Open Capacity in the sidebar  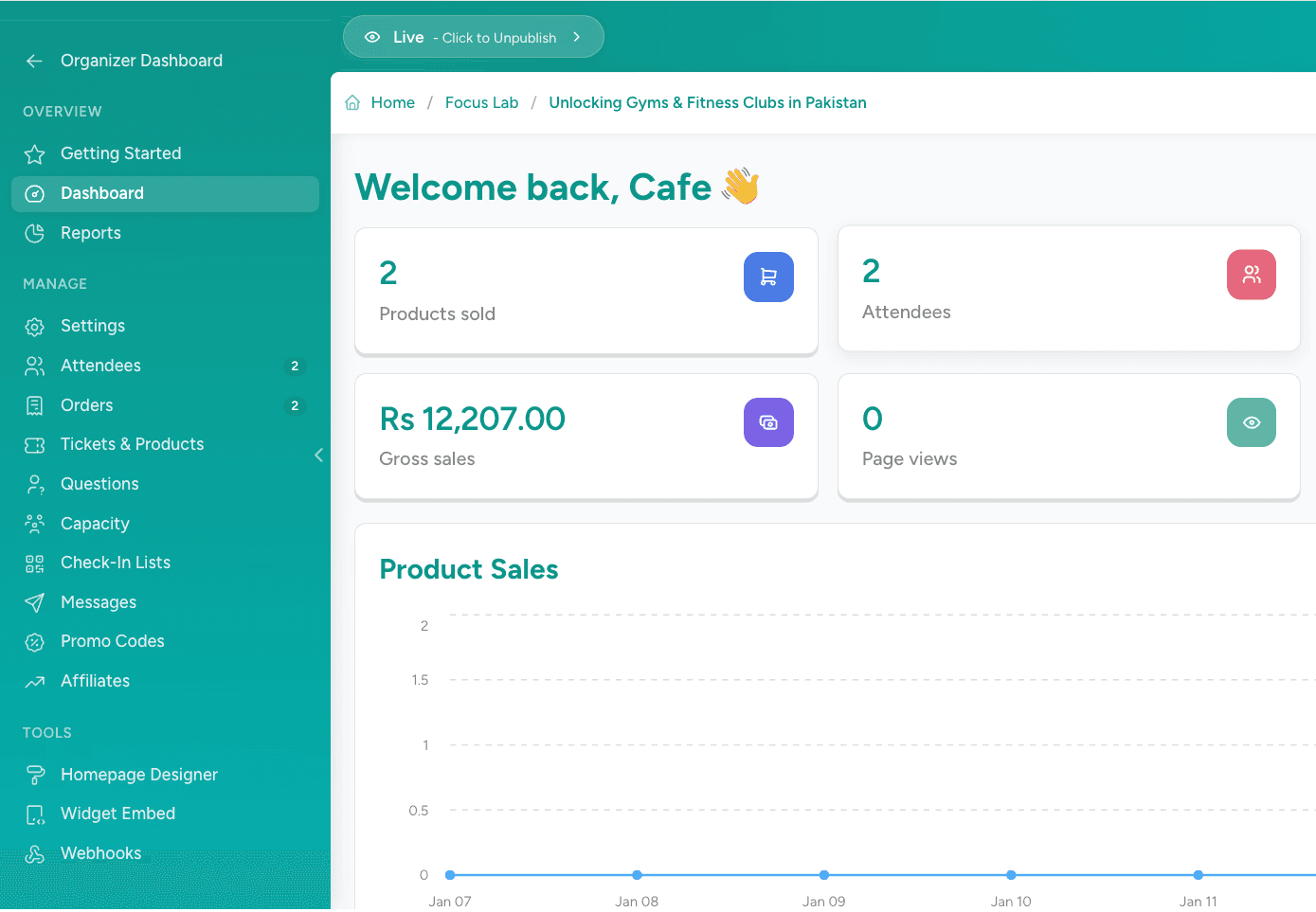(x=165, y=524)
